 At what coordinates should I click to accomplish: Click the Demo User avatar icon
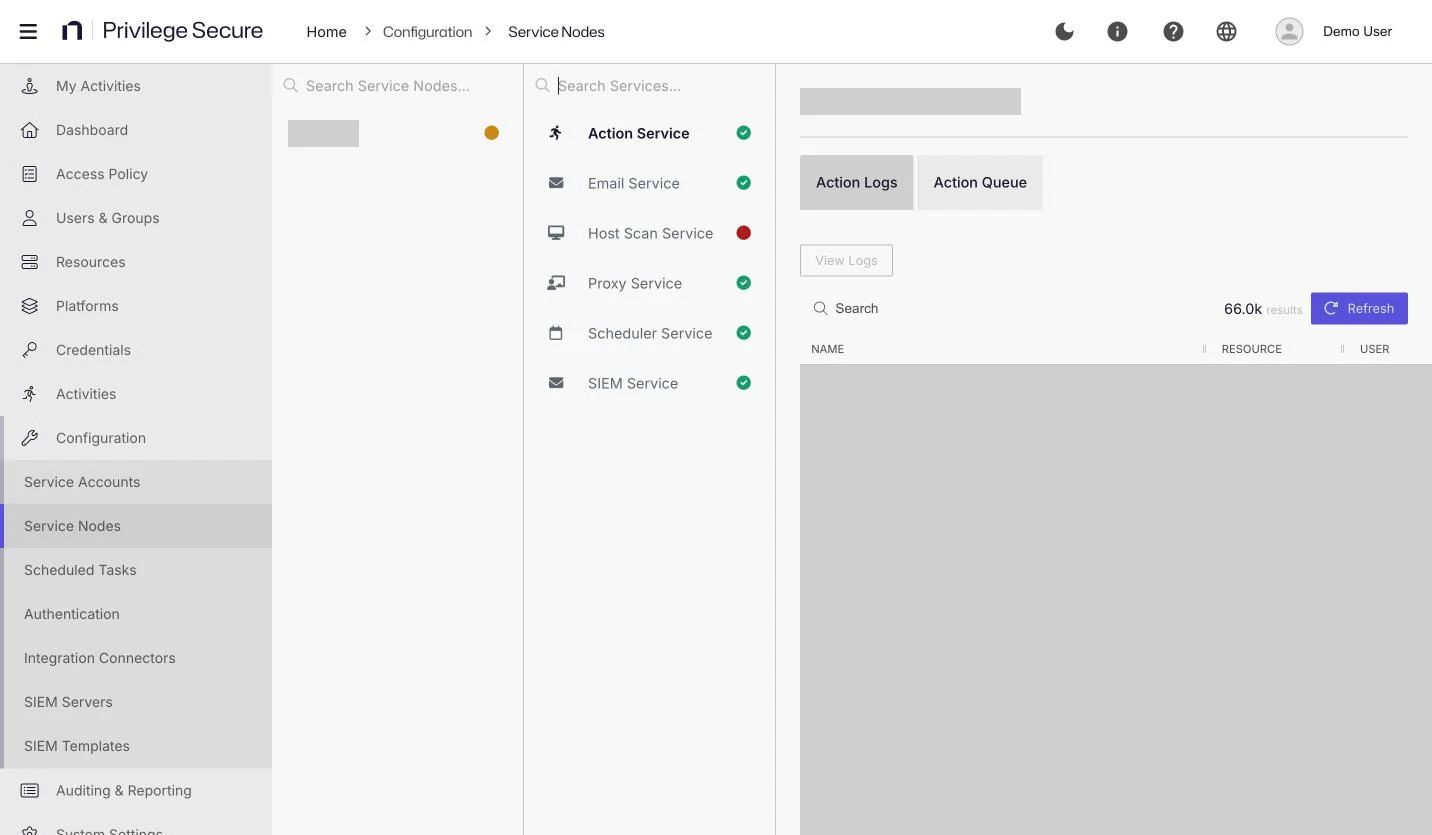(x=1289, y=31)
